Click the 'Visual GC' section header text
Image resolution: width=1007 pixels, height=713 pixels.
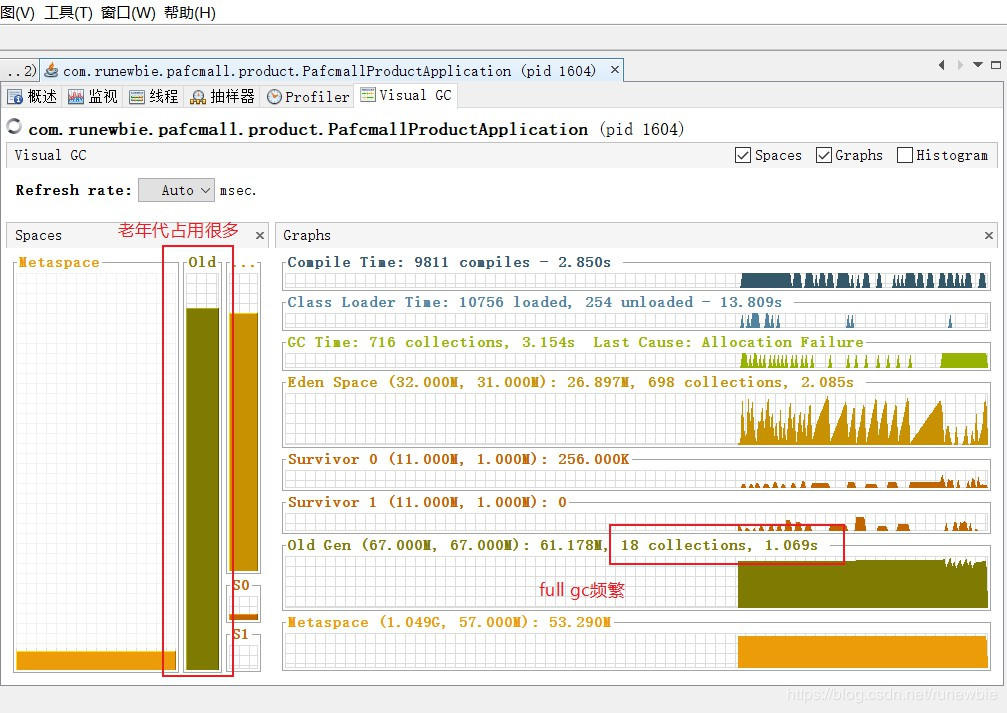coord(50,155)
